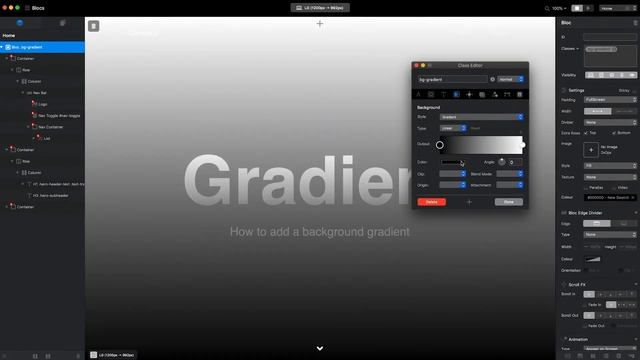
Task: Click the Edge Divider Colour swatch
Action: (x=592, y=259)
